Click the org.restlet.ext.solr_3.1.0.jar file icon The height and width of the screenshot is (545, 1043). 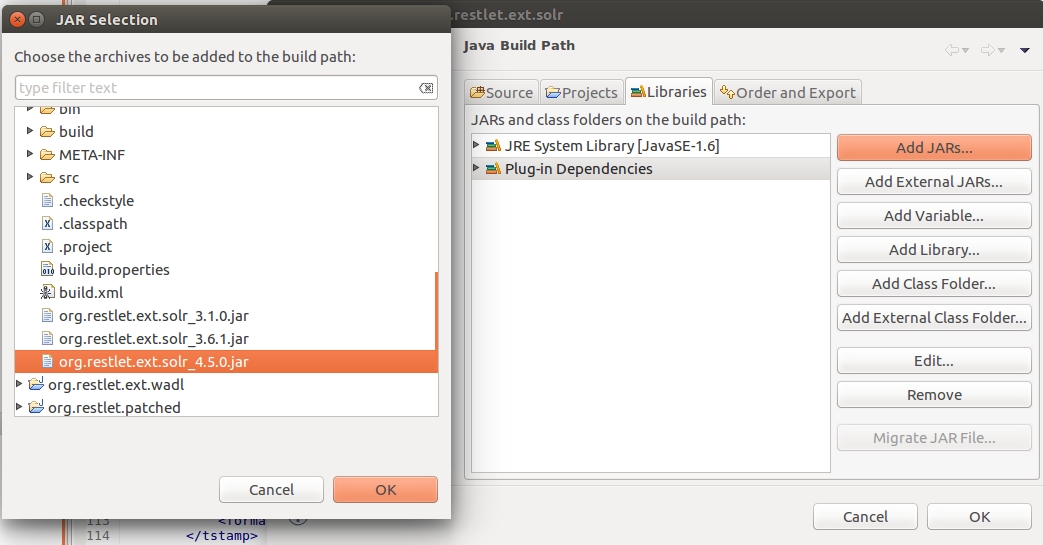47,315
